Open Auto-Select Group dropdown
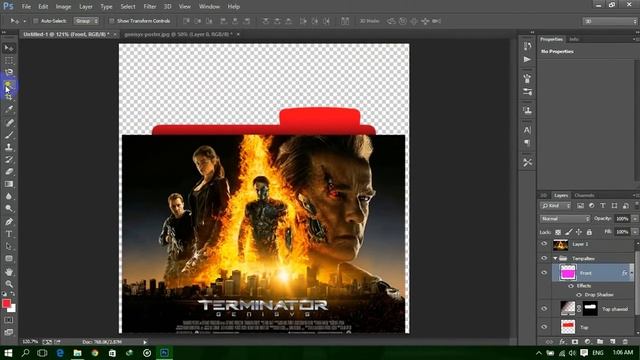Viewport: 640px width, 360px height. coord(86,21)
